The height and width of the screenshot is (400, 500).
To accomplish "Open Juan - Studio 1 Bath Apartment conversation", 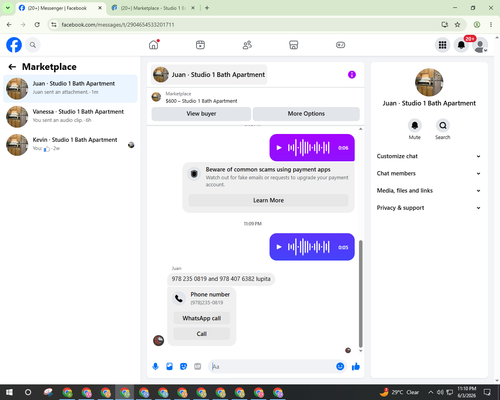I will click(70, 89).
